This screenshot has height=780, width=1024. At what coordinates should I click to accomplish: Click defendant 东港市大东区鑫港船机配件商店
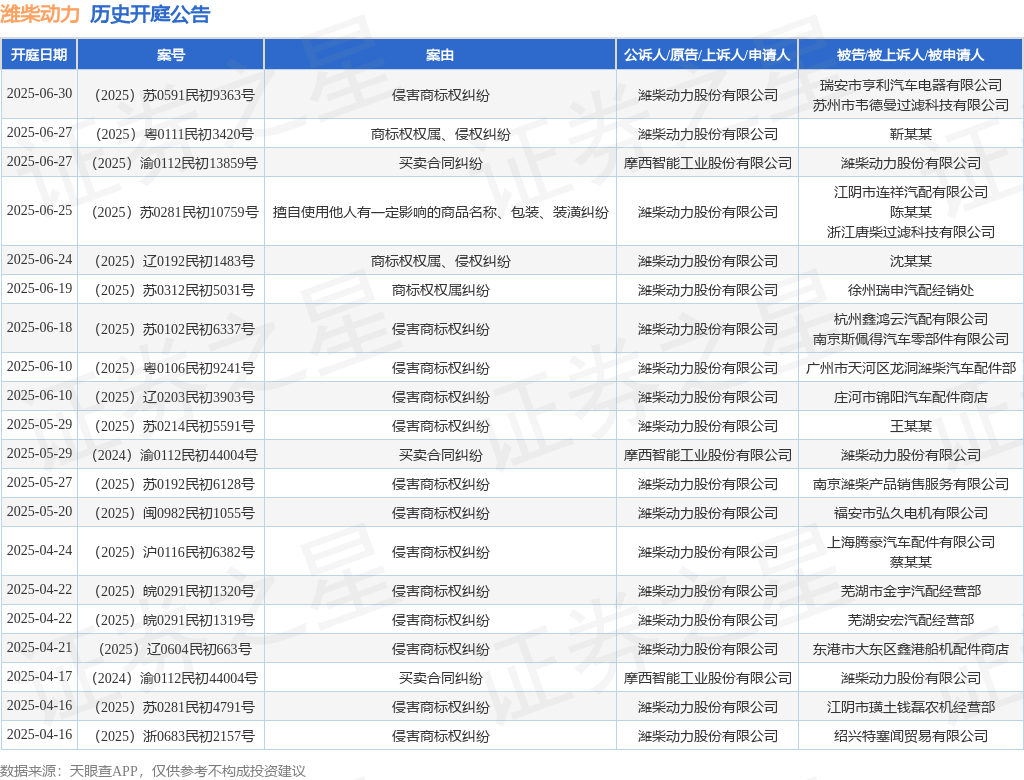(x=910, y=649)
